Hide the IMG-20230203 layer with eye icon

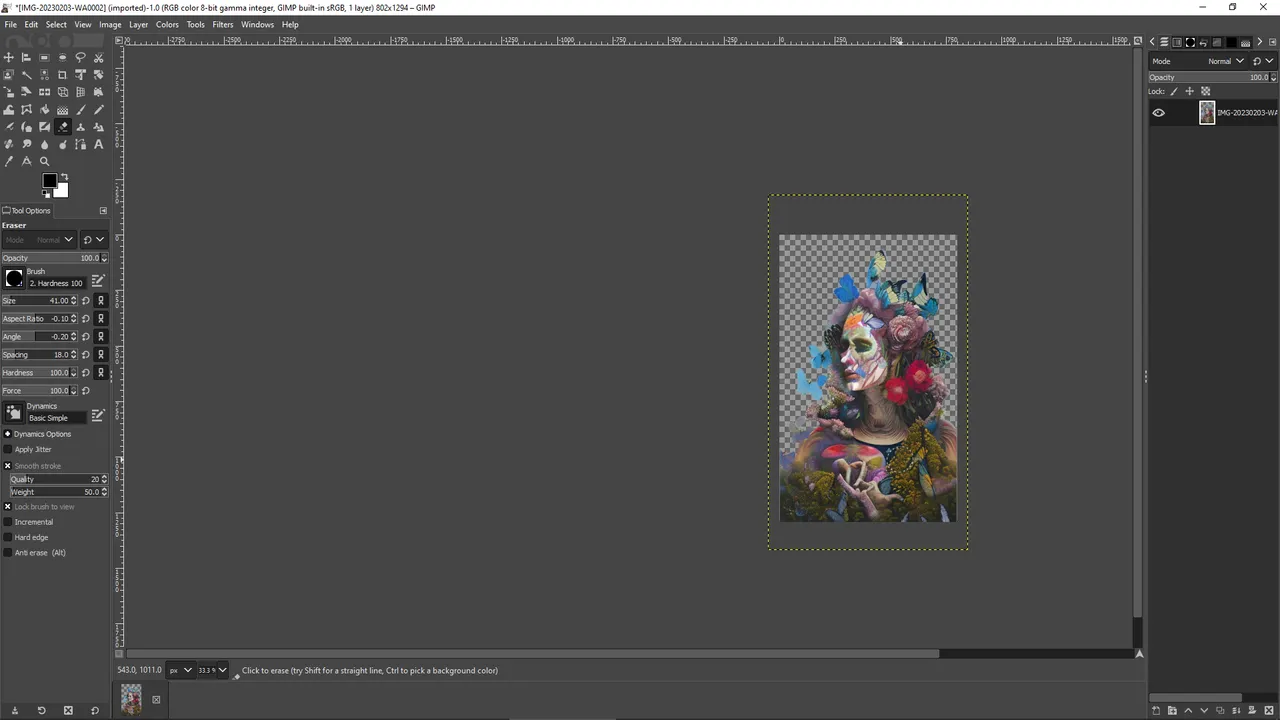[x=1158, y=113]
